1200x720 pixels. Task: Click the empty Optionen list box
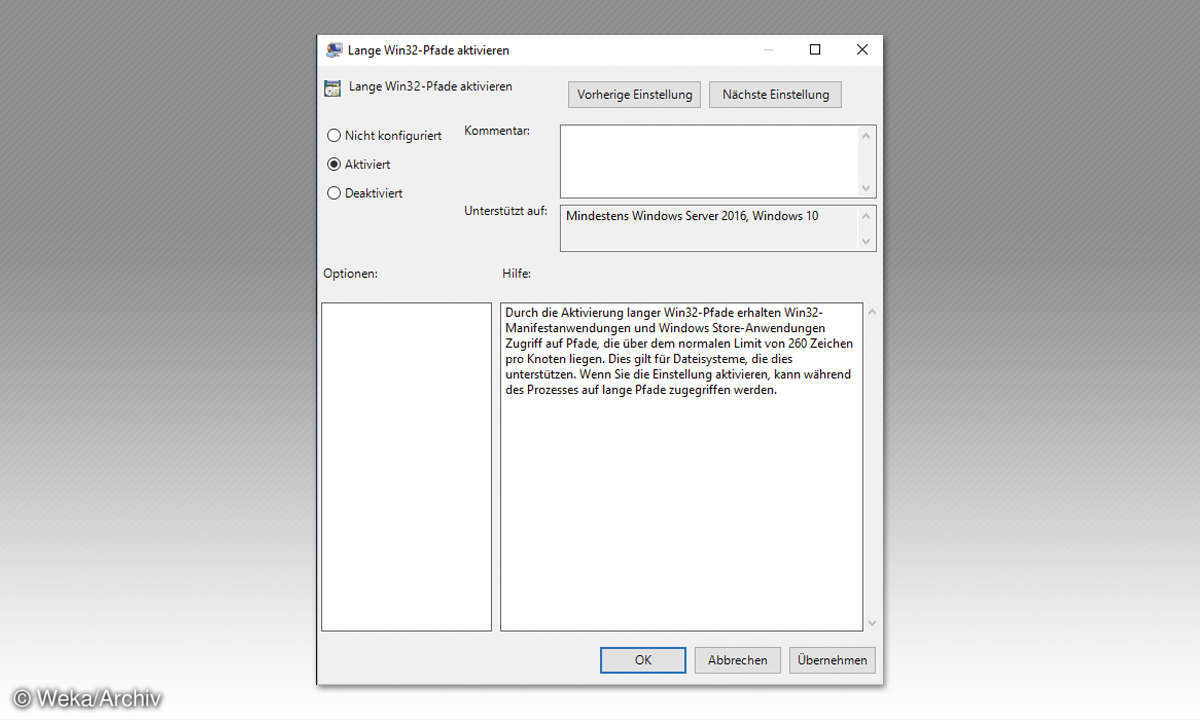pyautogui.click(x=406, y=467)
